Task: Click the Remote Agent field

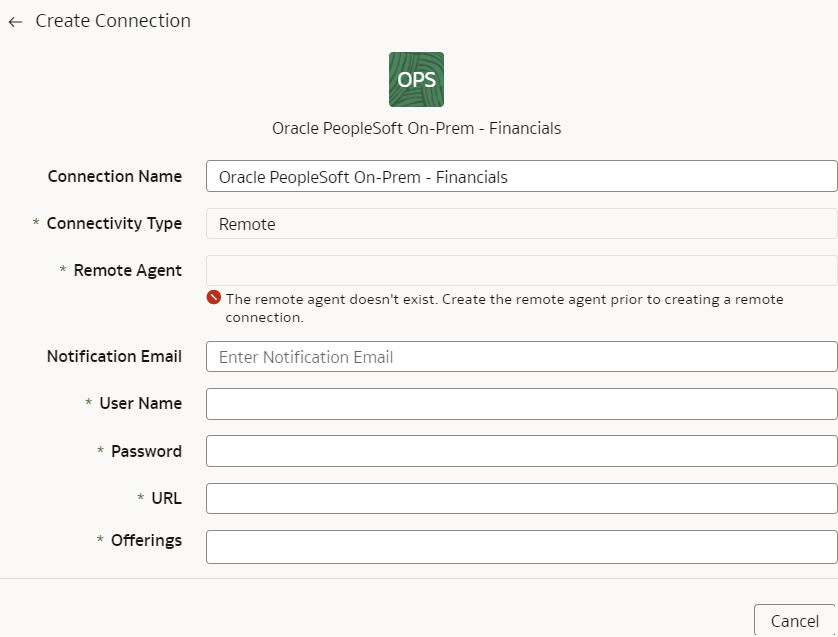Action: [x=520, y=270]
